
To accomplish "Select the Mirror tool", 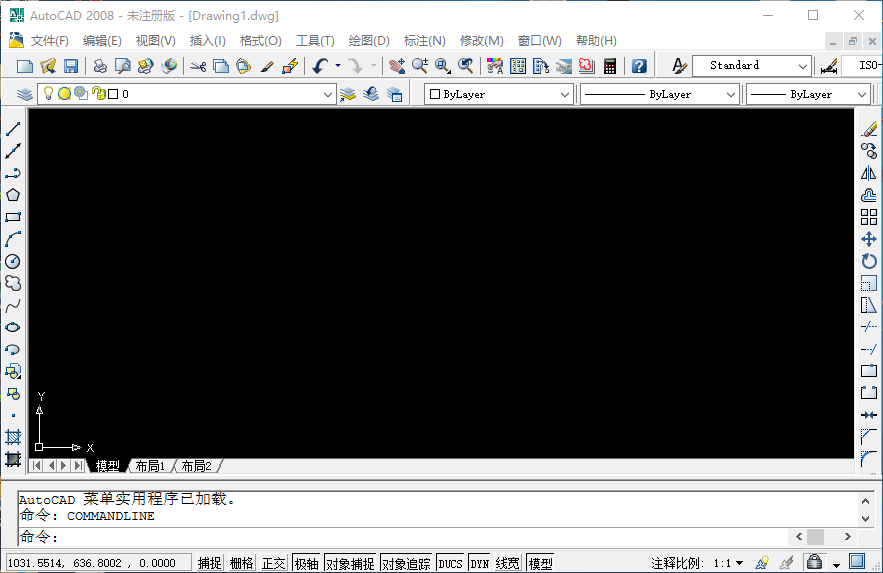I will point(869,173).
